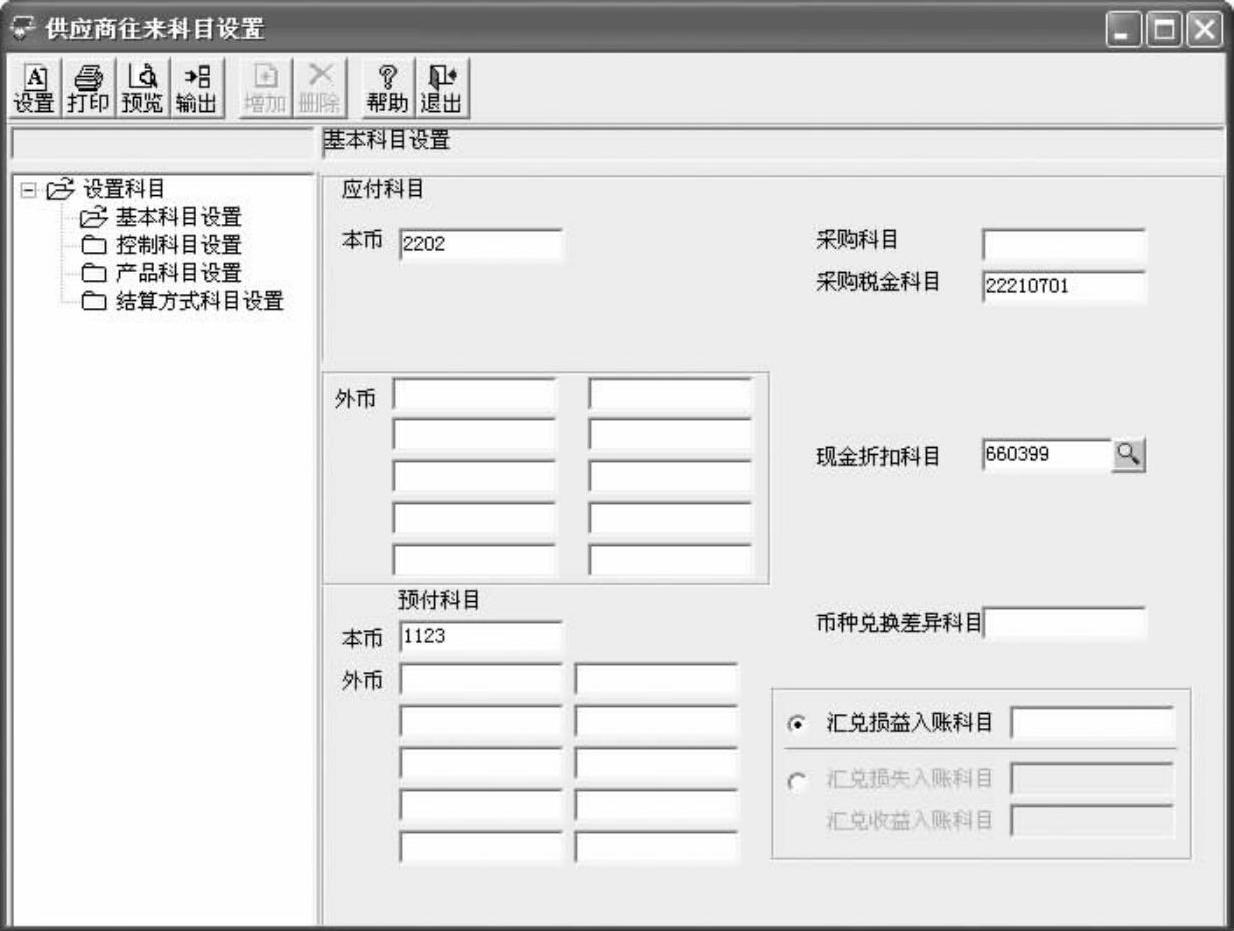Click the disabled 汇兑损失入账科目 field

1092,779
